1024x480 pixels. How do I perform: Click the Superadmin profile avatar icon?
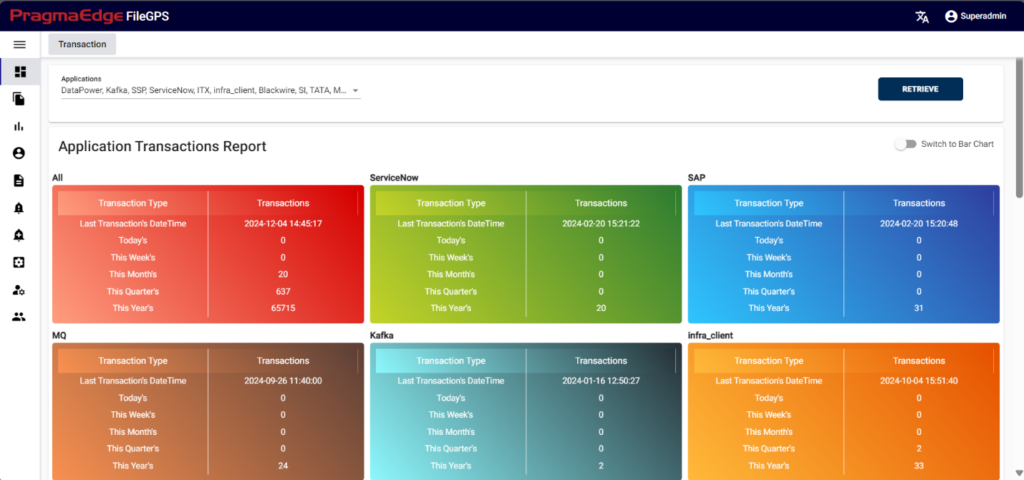[x=951, y=16]
